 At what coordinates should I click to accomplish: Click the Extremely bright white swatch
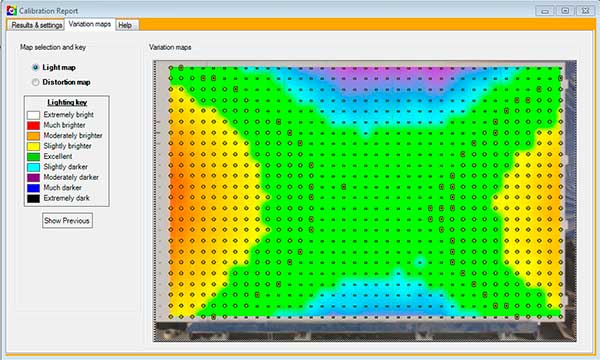33,115
